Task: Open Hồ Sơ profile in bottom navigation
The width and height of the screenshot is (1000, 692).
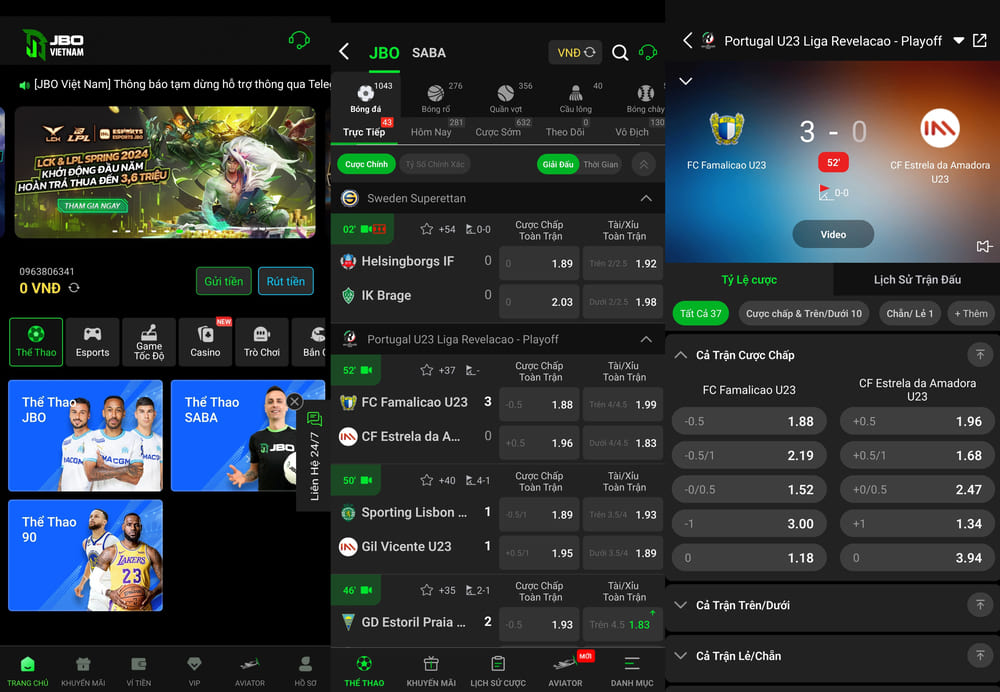Action: pyautogui.click(x=305, y=672)
